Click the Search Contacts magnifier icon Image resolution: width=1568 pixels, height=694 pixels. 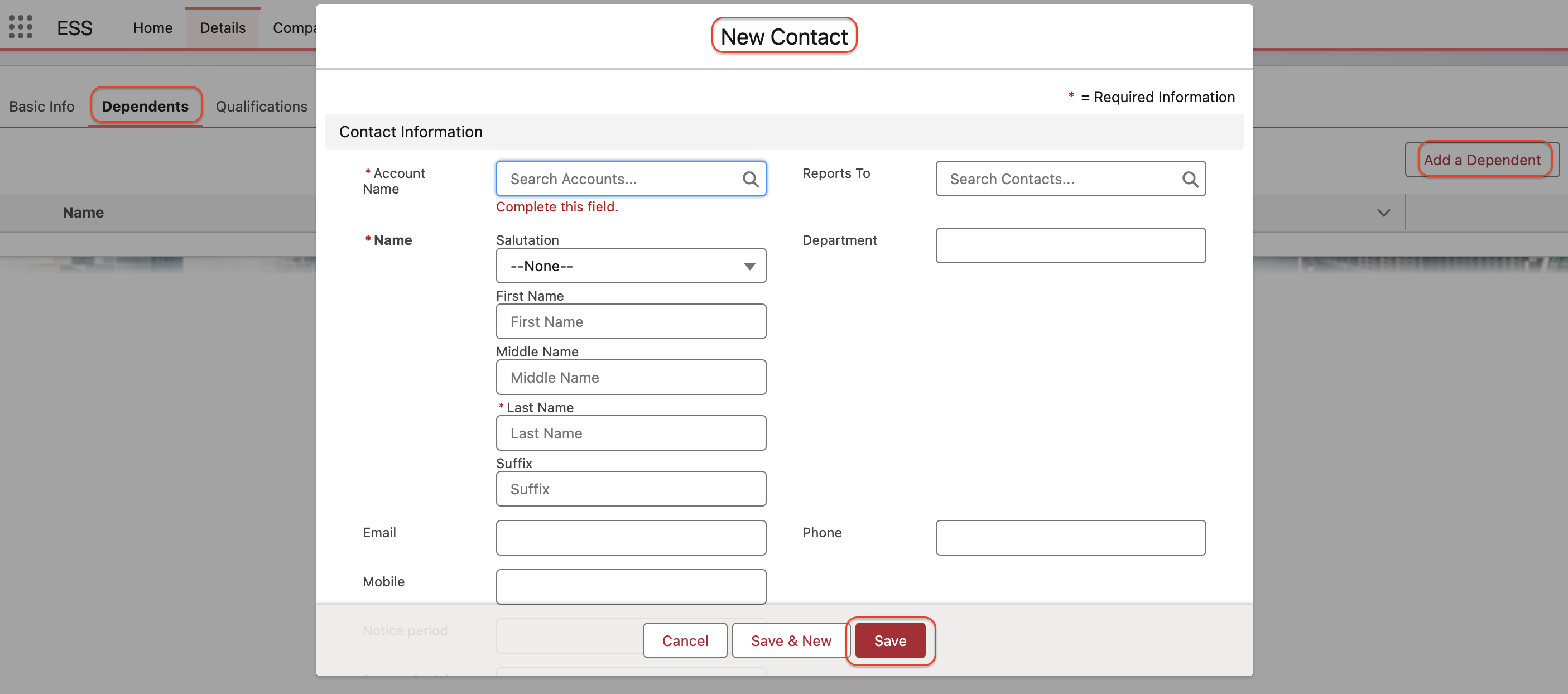(1189, 179)
